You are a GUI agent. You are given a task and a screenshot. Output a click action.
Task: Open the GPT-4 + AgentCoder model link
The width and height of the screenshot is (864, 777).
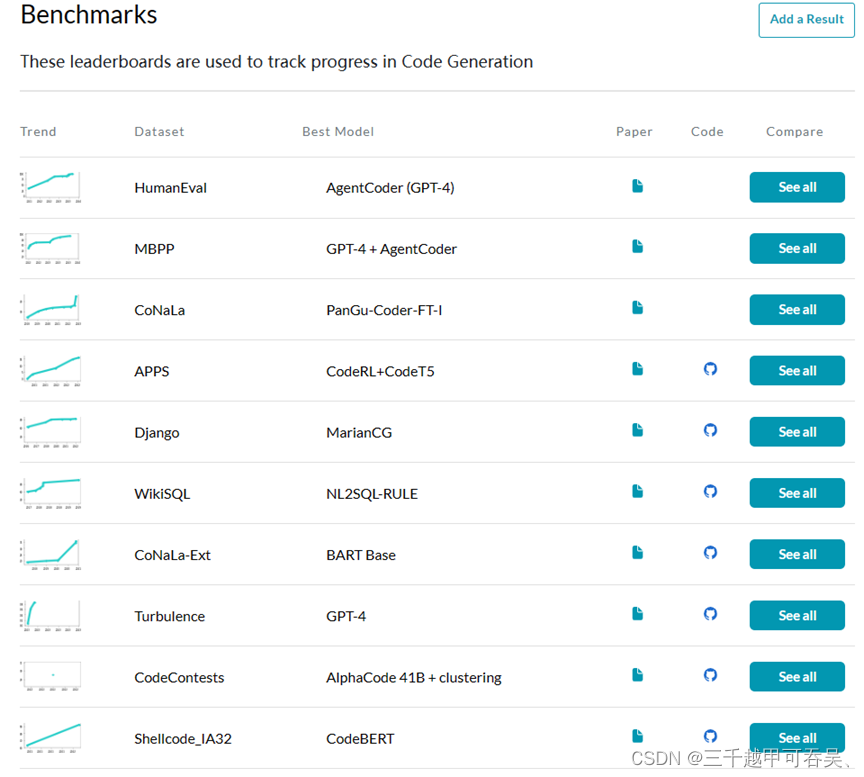coord(391,249)
